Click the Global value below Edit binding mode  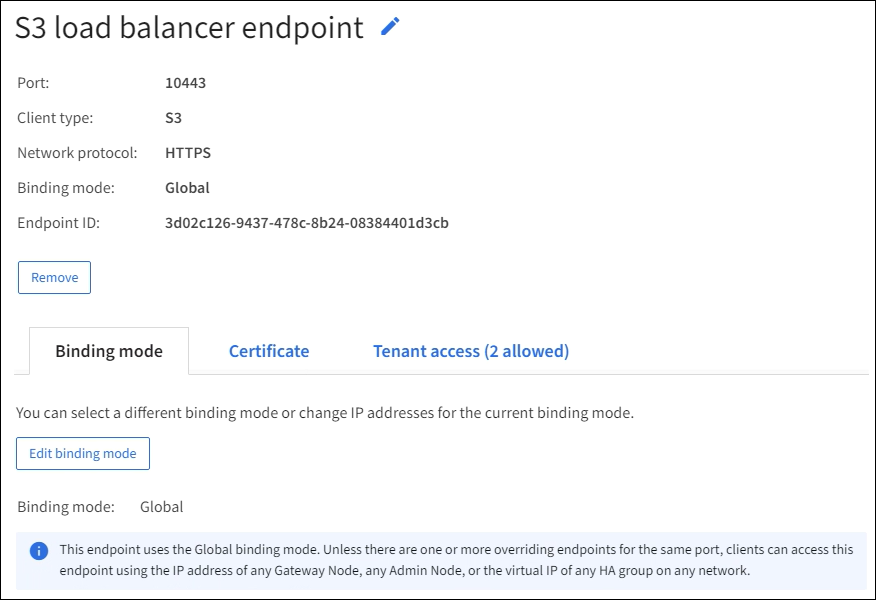point(161,507)
